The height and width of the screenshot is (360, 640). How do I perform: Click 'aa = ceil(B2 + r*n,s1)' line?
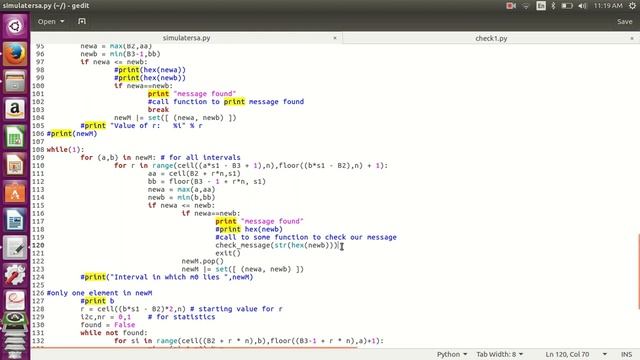tap(194, 173)
